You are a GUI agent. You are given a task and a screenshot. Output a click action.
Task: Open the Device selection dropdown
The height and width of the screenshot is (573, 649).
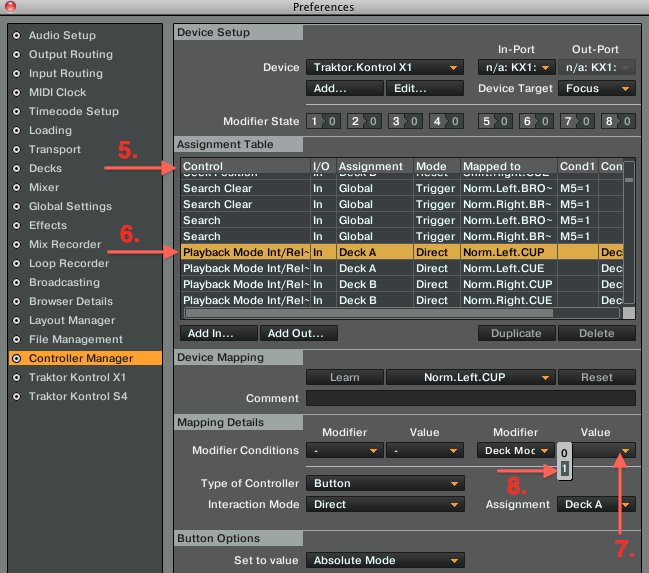pos(384,68)
